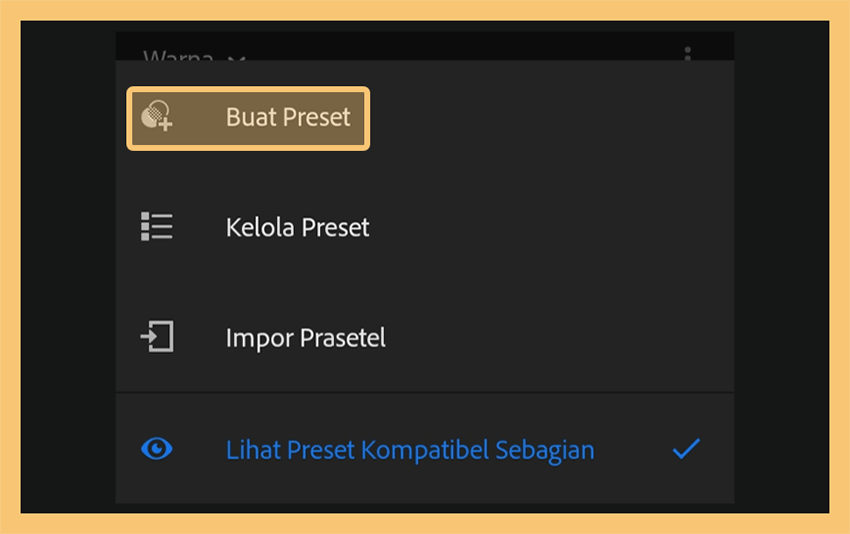Dismiss the menu via dark area left of it
The image size is (850, 534).
point(68,267)
